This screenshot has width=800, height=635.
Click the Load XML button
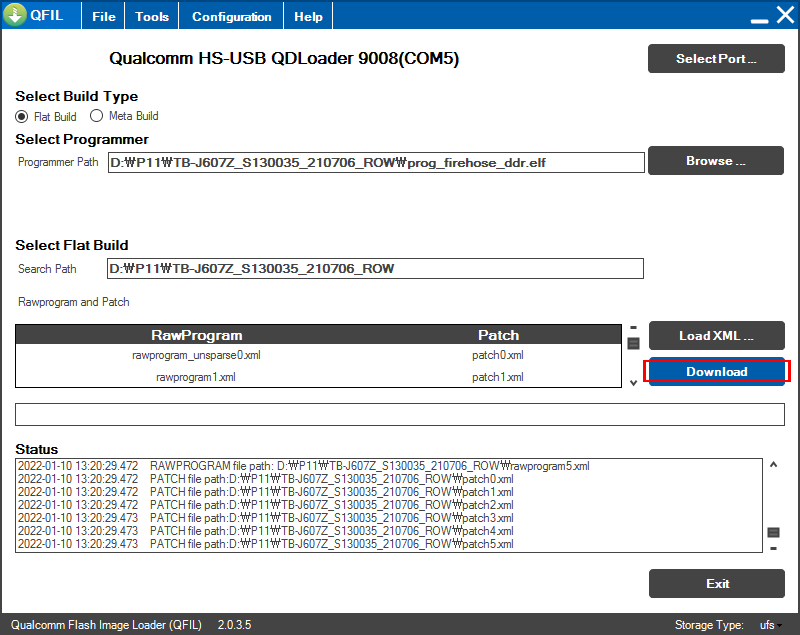click(x=716, y=336)
